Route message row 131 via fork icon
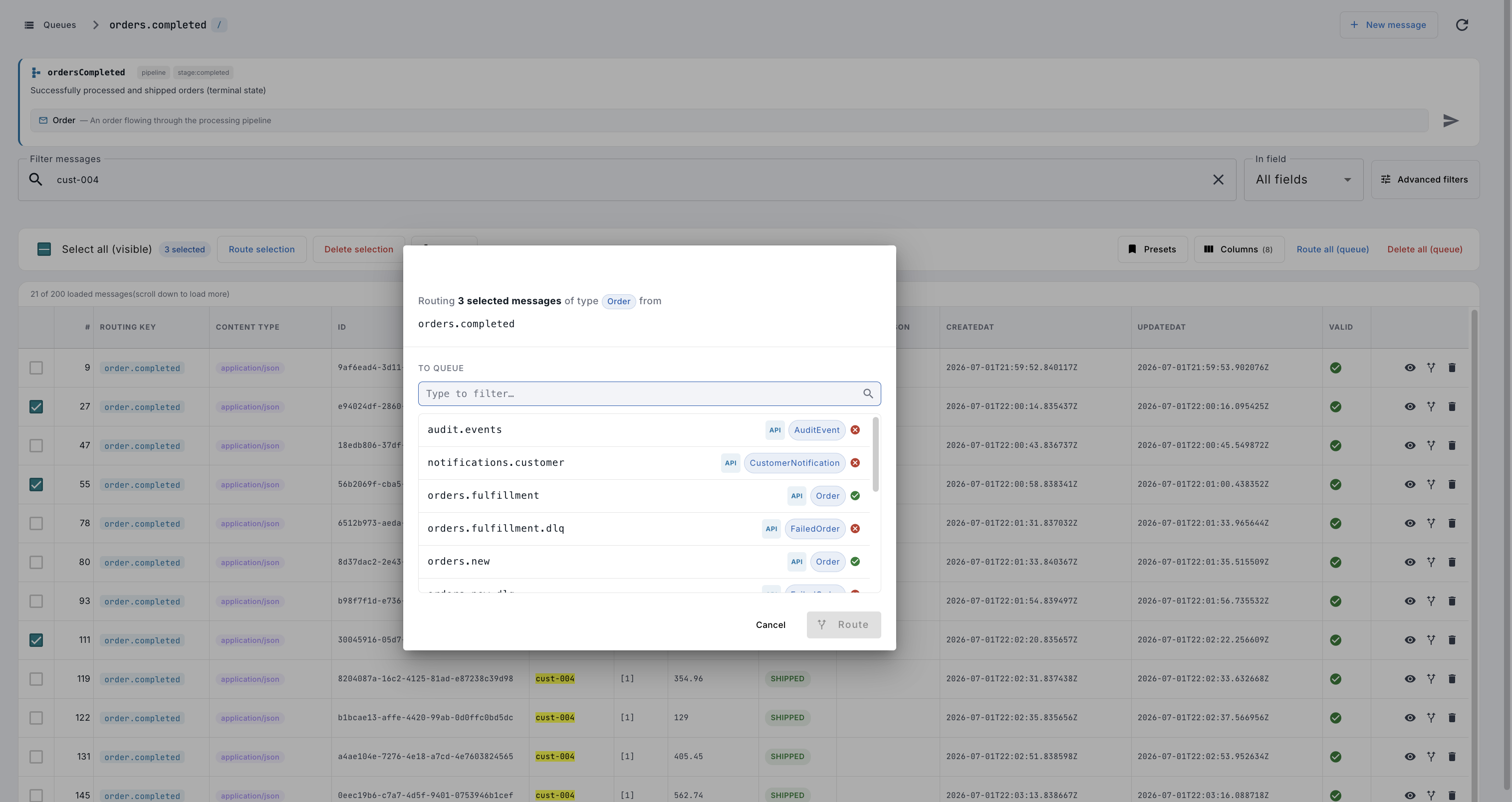 (x=1431, y=757)
